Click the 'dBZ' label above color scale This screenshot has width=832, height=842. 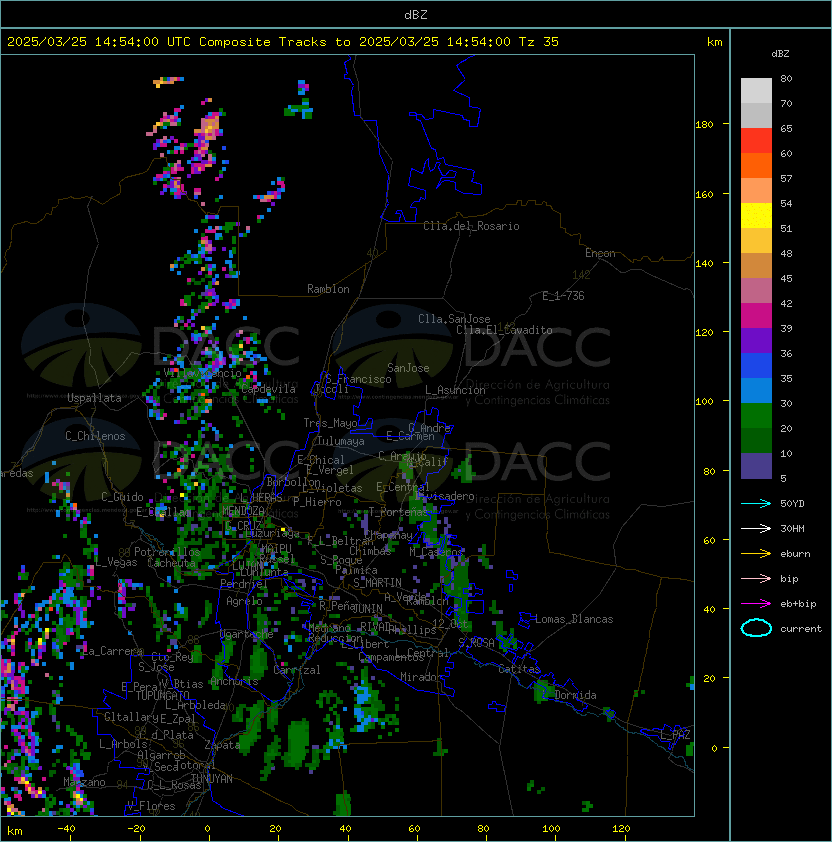pyautogui.click(x=780, y=54)
